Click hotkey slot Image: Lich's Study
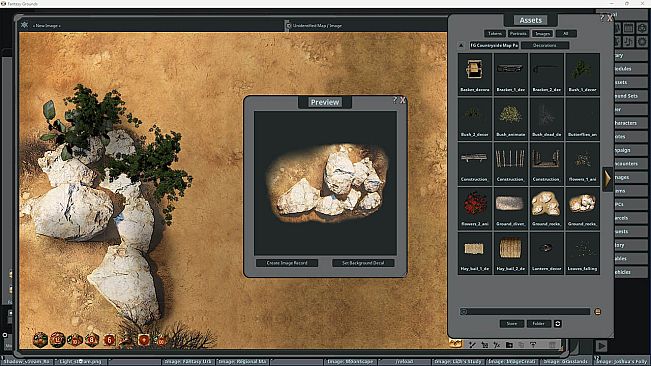The image size is (651, 366). (x=458, y=362)
